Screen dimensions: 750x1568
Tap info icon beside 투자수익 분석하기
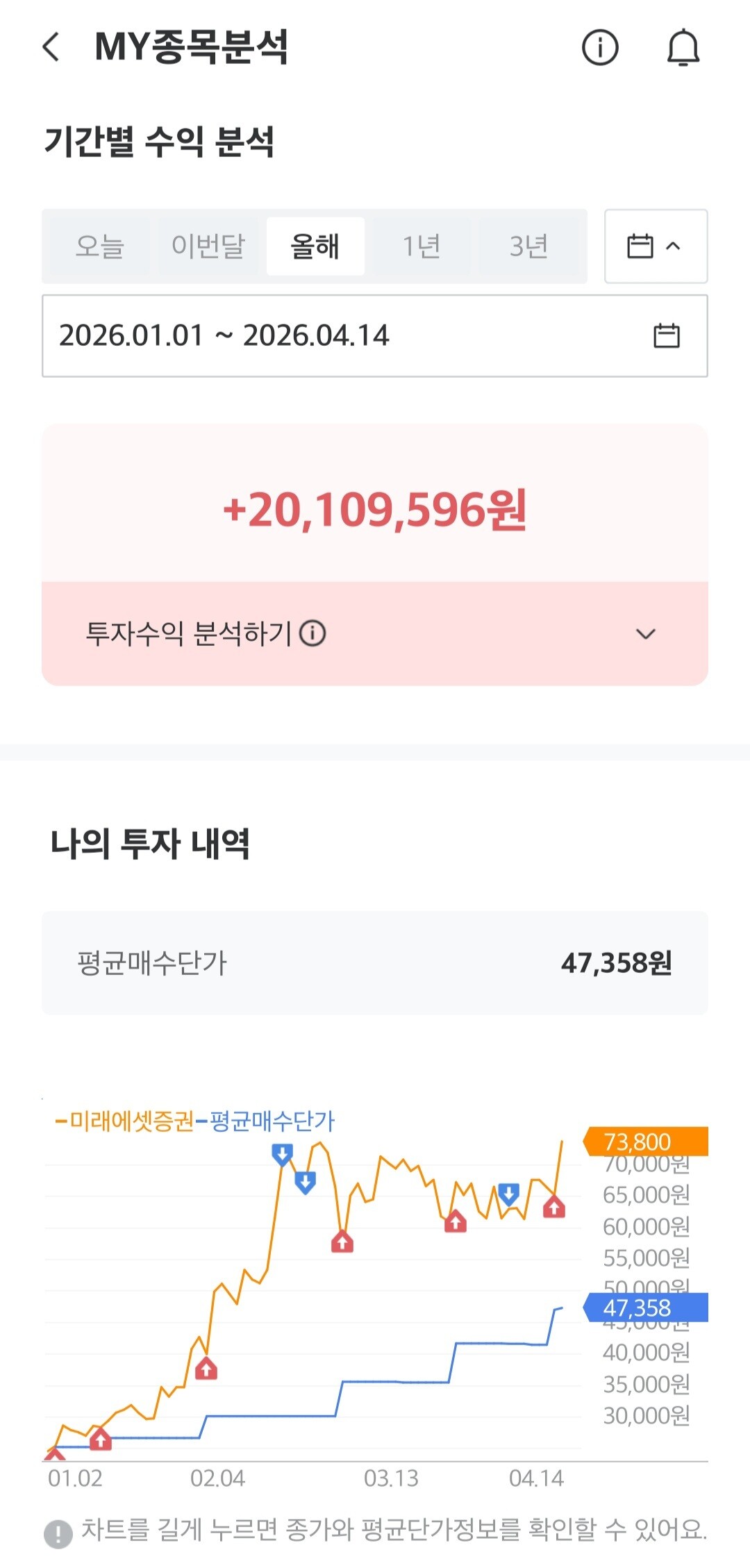(312, 633)
